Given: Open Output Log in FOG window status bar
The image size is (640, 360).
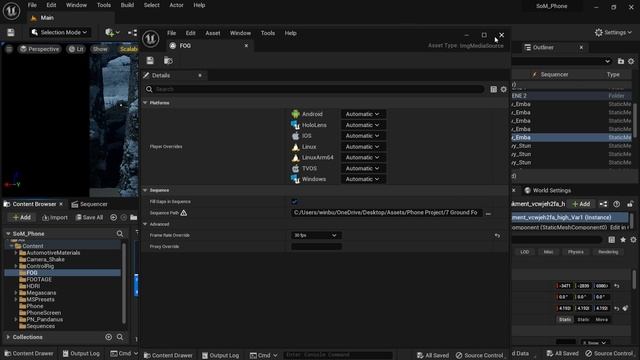Looking at the screenshot, I should 221,355.
